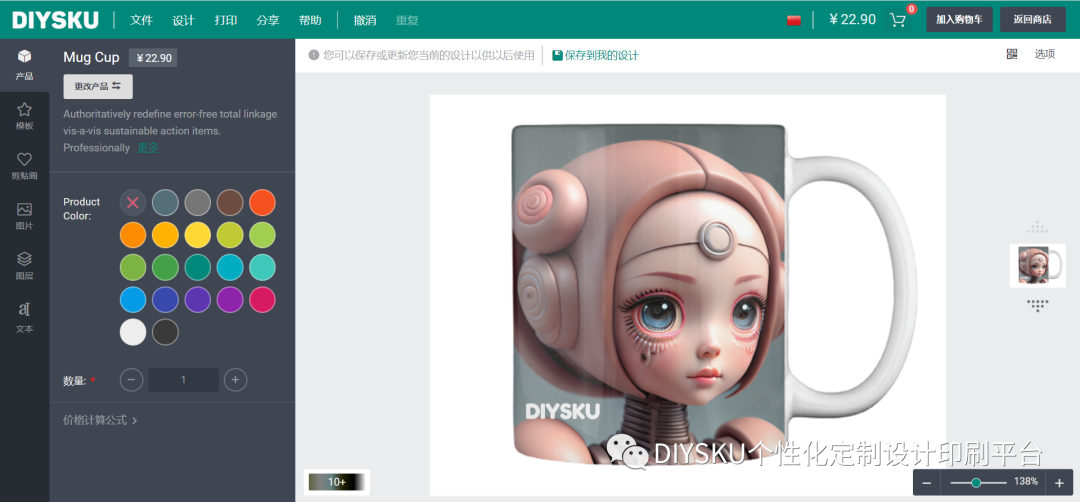Viewport: 1080px width, 502px height.
Task: Click the 更多 more link
Action: click(148, 147)
